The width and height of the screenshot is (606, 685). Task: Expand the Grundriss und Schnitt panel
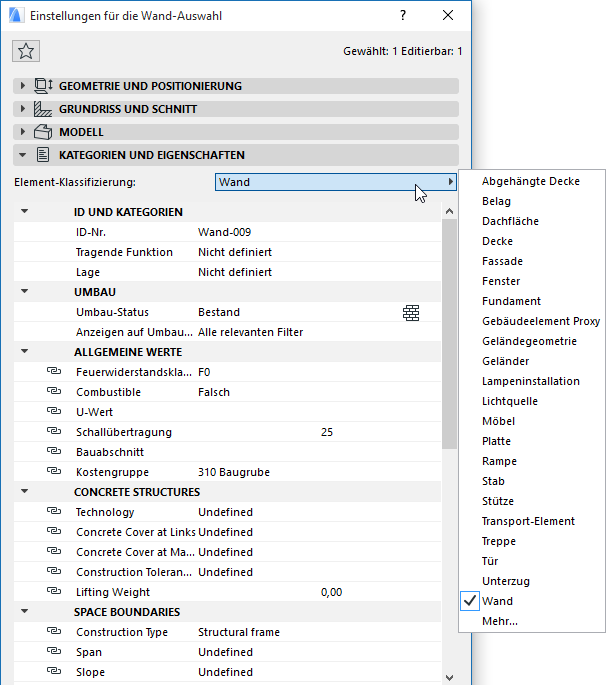23,109
